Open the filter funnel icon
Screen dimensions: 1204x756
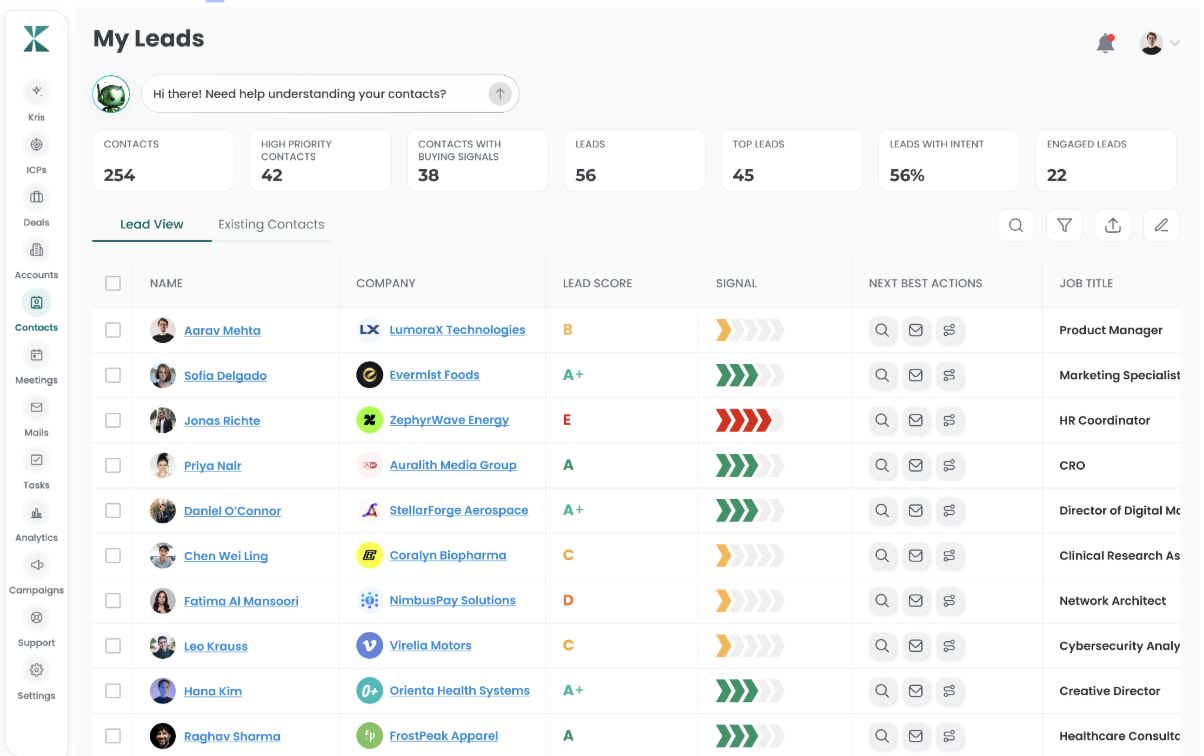click(x=1064, y=225)
